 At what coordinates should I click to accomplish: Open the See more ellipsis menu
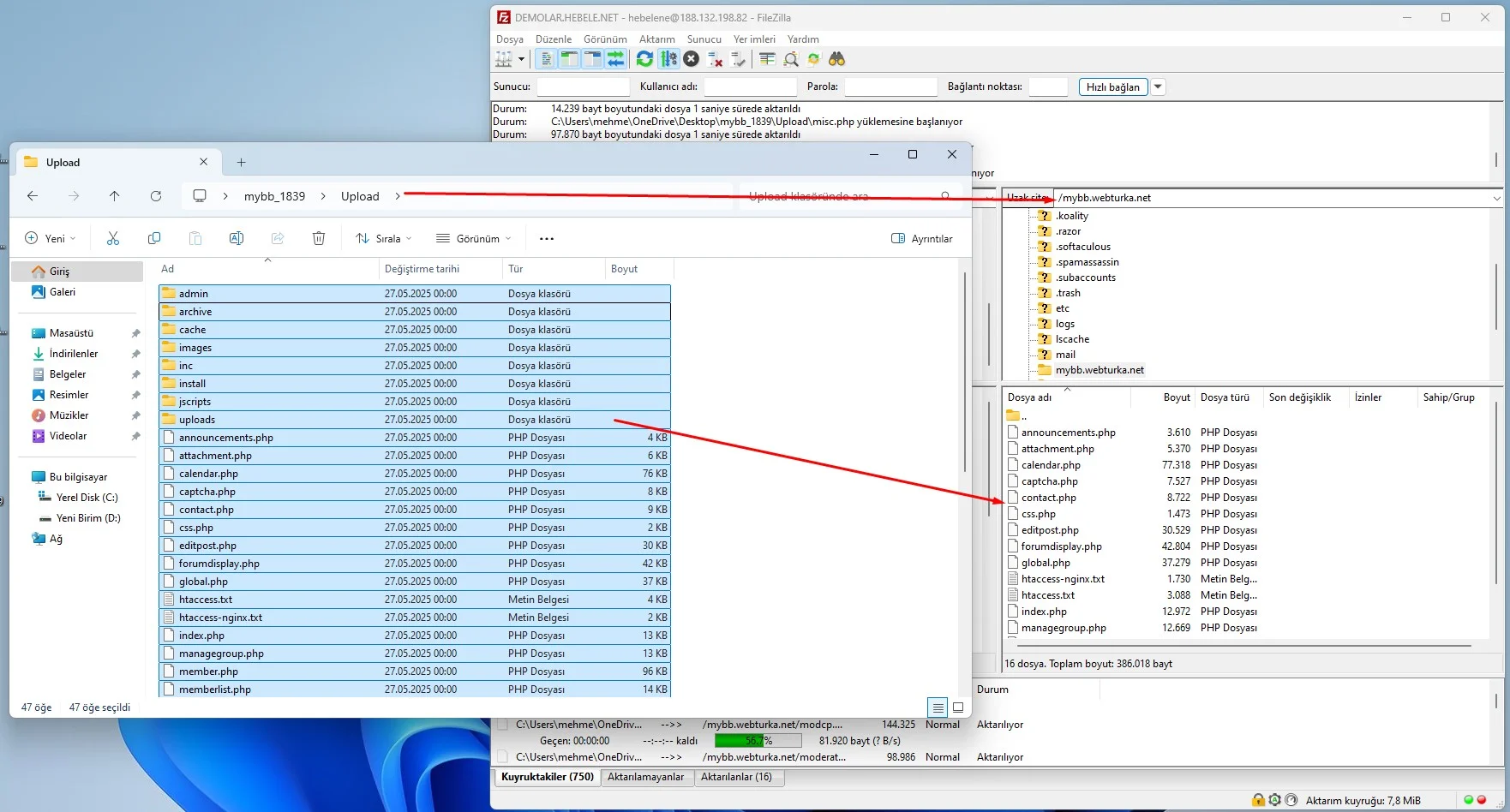[x=547, y=238]
